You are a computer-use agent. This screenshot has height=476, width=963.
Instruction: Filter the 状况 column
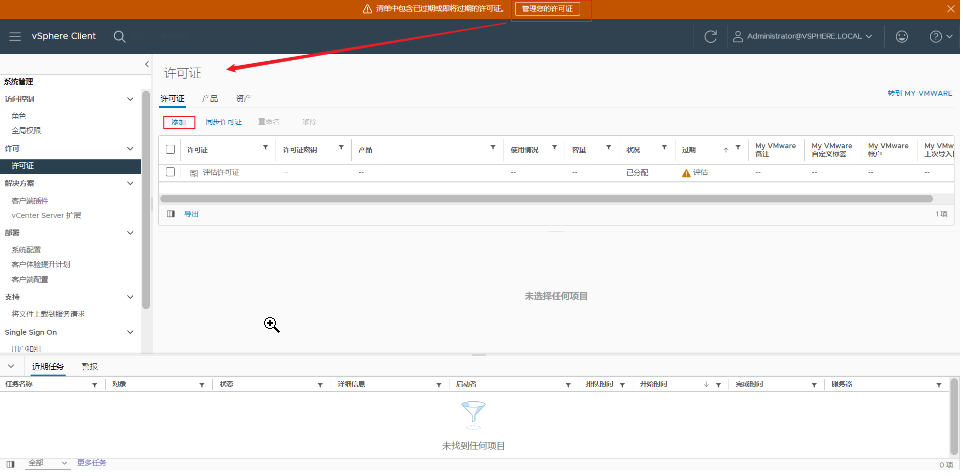pos(664,147)
